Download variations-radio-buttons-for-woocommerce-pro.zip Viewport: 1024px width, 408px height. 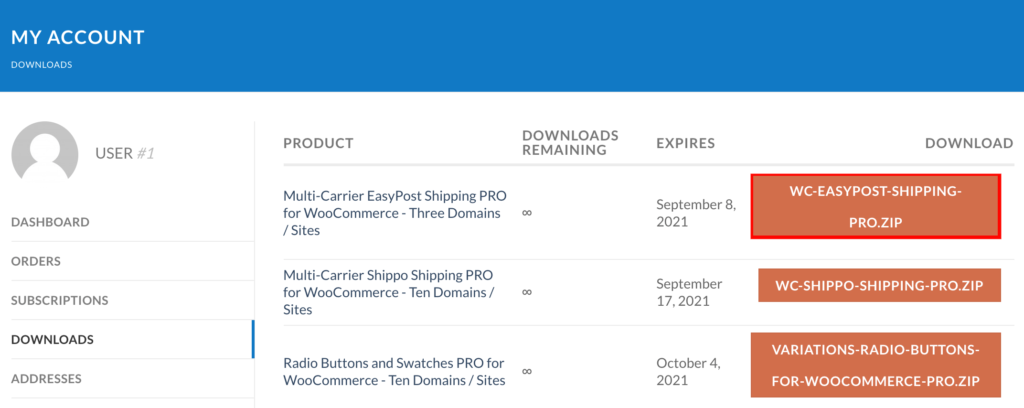pyautogui.click(x=876, y=365)
